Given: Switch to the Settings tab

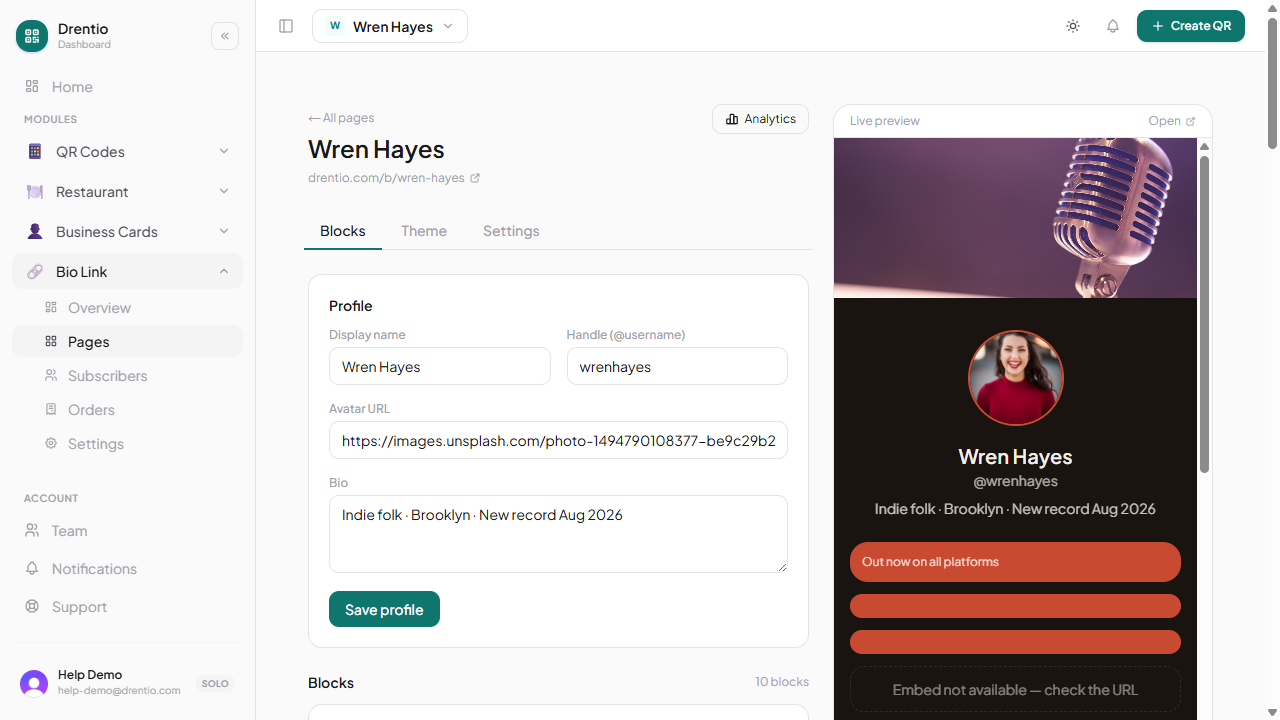Looking at the screenshot, I should point(511,231).
